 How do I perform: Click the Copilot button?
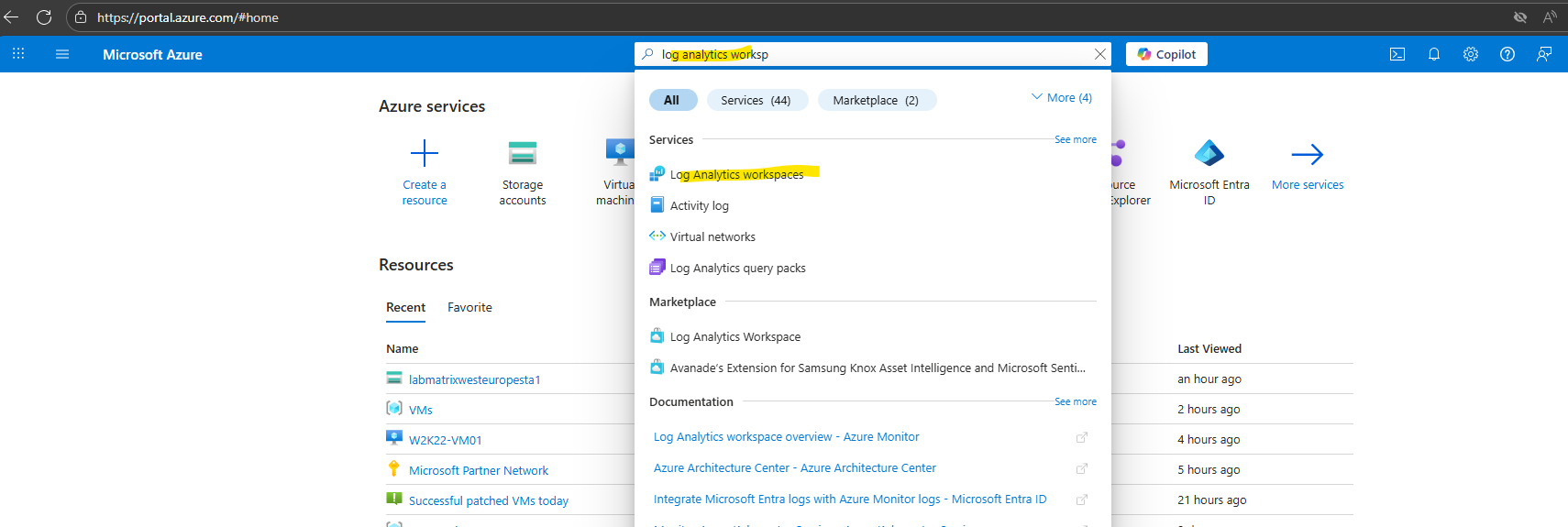click(x=1166, y=54)
